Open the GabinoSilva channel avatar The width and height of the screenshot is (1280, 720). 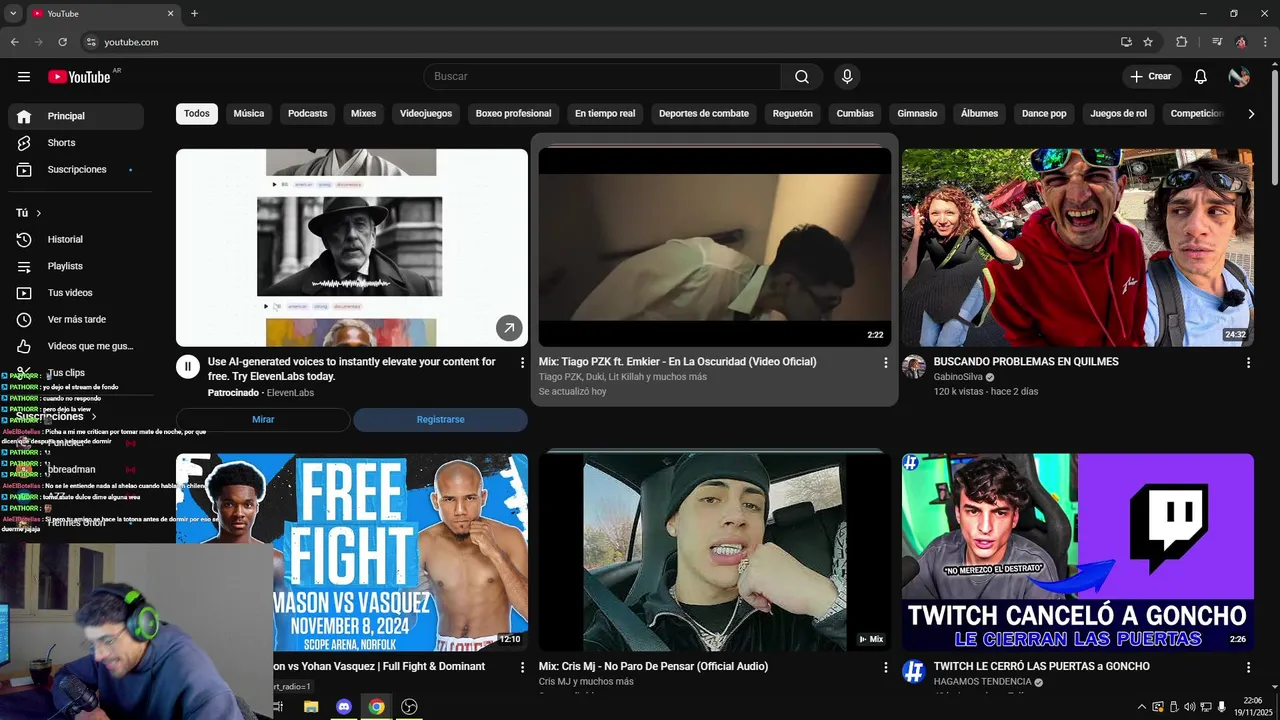coord(914,367)
